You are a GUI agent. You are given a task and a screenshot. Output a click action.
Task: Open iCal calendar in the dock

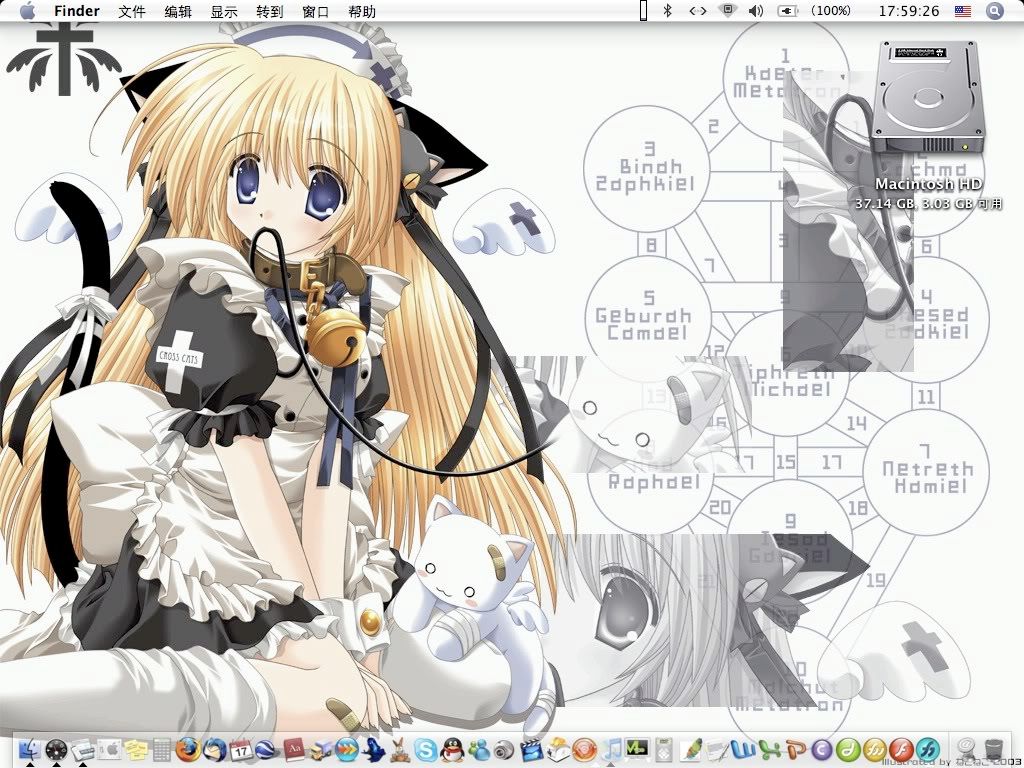(x=241, y=749)
